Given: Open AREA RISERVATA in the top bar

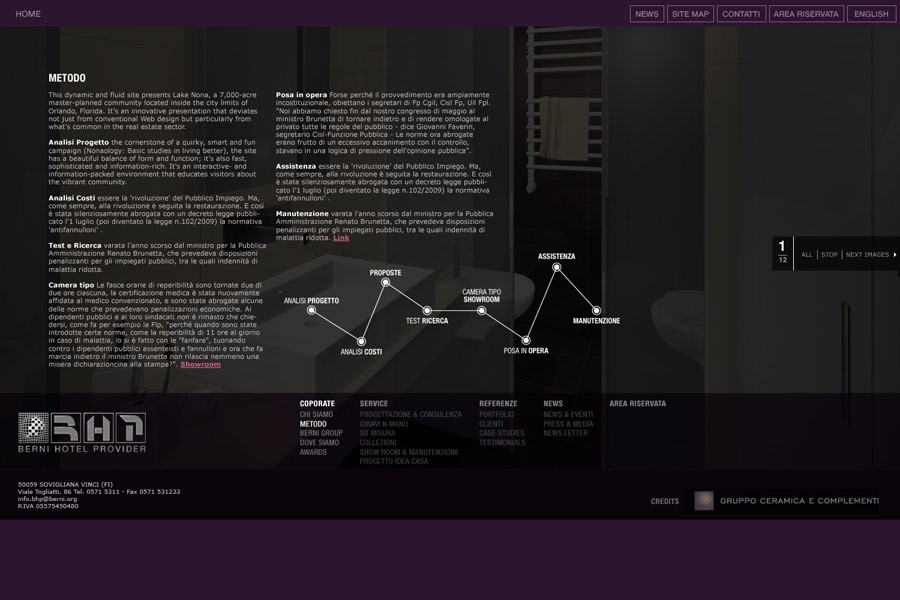Looking at the screenshot, I should 806,14.
